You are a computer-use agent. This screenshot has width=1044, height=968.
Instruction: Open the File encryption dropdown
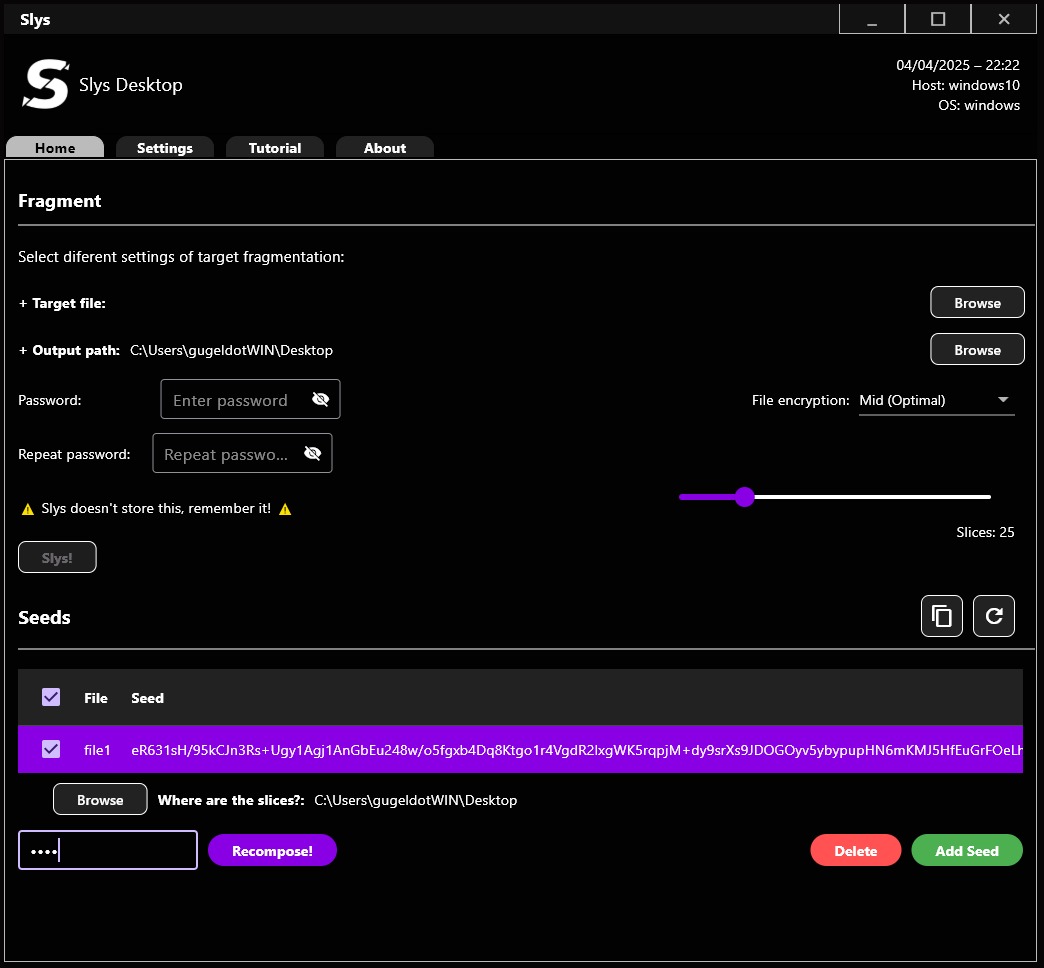coord(935,400)
